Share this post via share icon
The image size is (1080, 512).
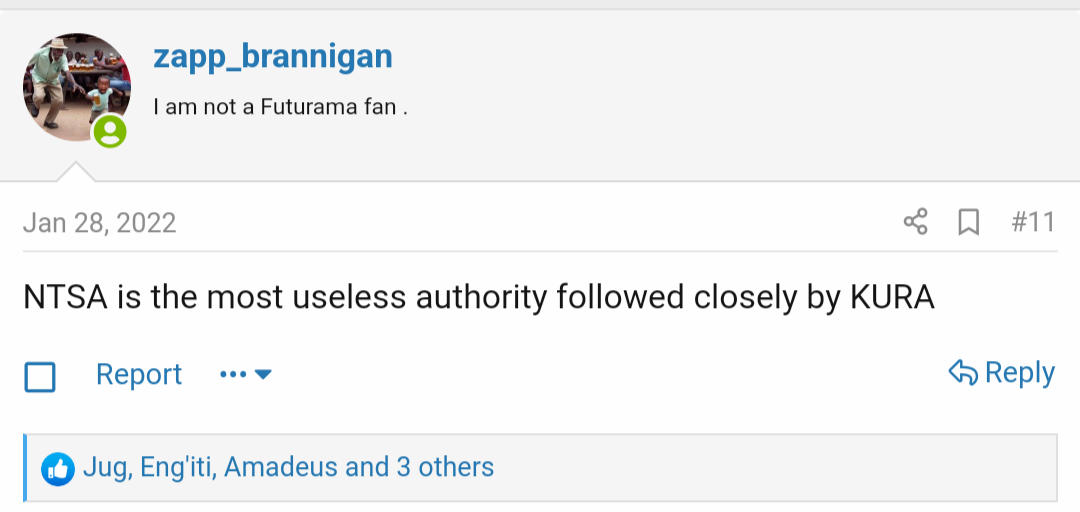tap(915, 222)
